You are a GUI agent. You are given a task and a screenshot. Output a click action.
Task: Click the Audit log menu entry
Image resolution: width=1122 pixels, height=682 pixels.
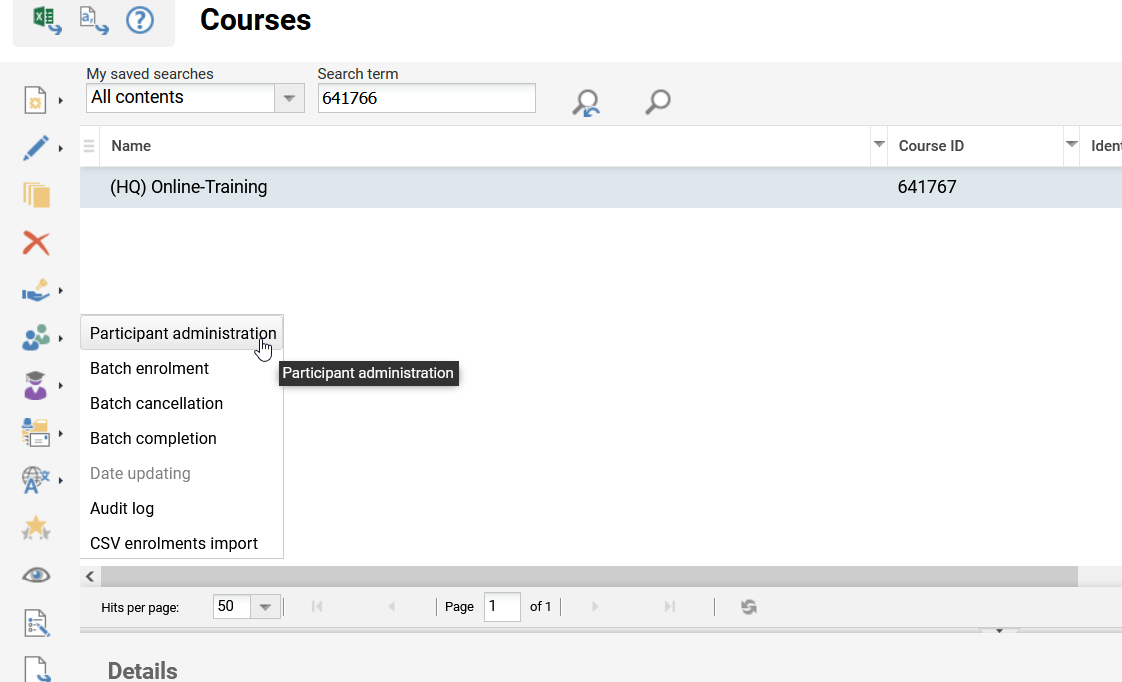[x=122, y=509]
